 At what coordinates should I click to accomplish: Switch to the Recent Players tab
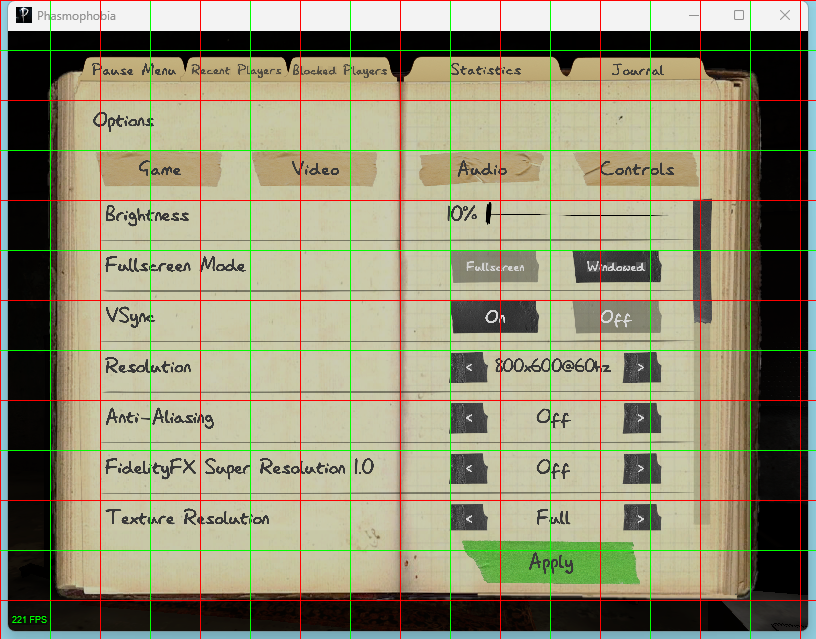click(236, 70)
